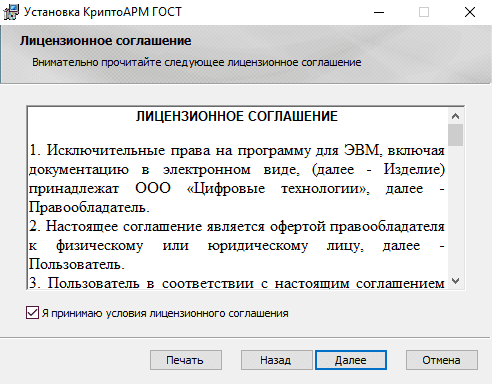Click the 'Установка КриптоАРМ ГОСТ' window title
Screen dimensions: 492x384
point(103,12)
